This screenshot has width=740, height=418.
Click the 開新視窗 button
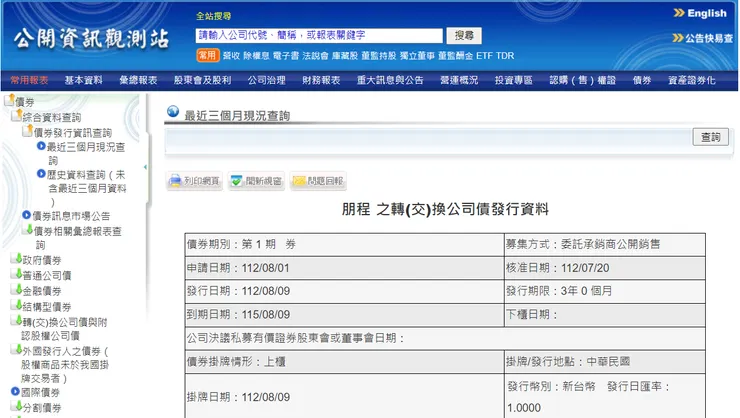(256, 181)
